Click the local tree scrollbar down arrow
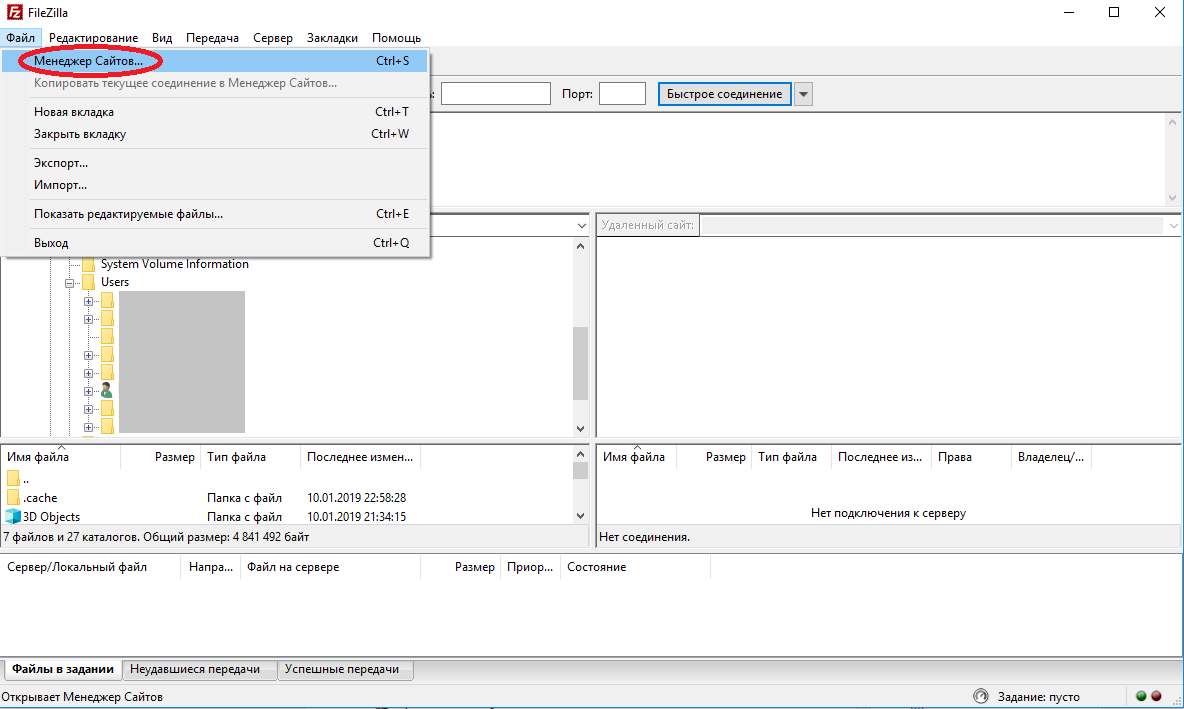 pos(580,428)
